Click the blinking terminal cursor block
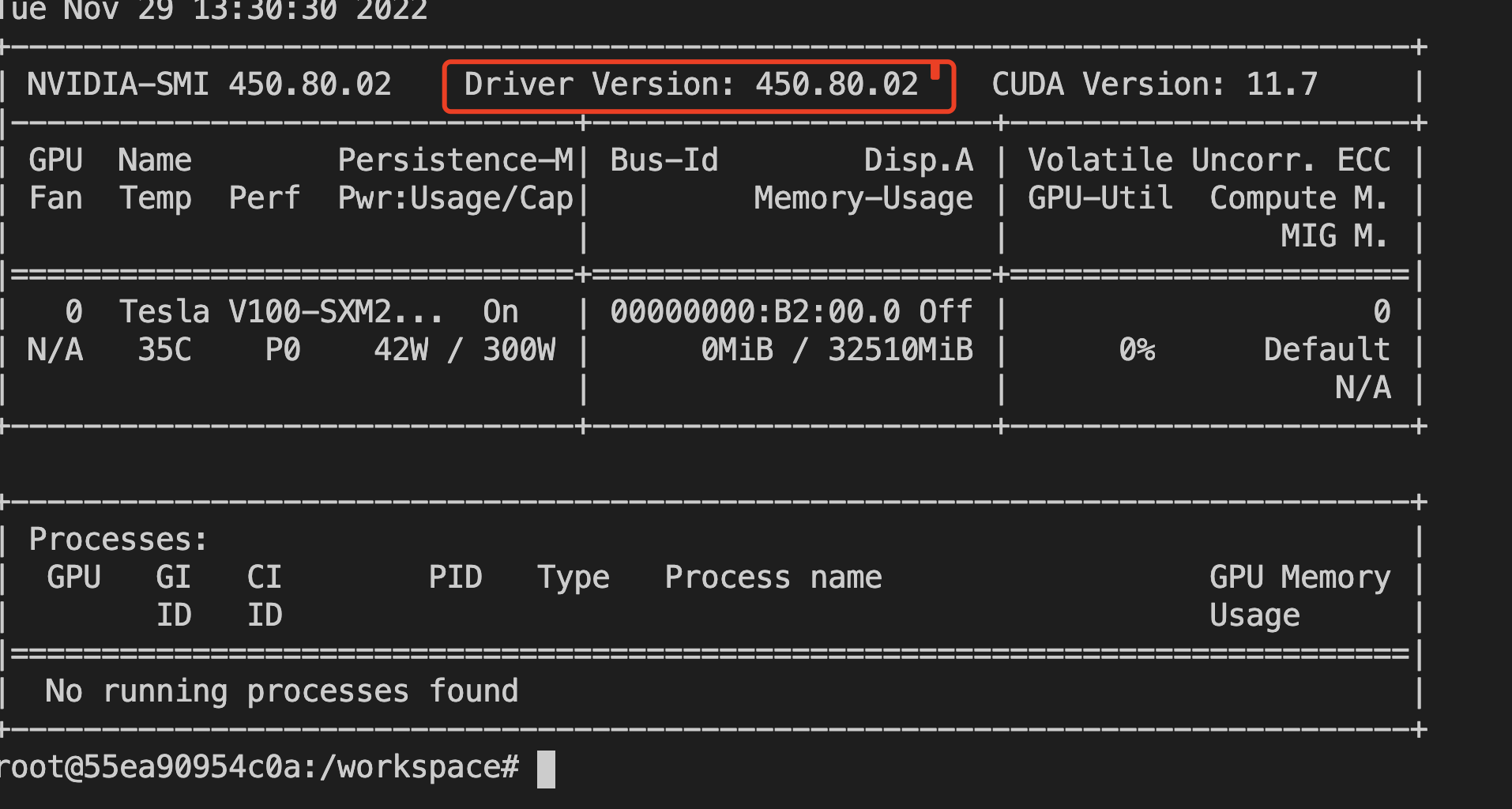Viewport: 1512px width, 809px height. [x=547, y=766]
